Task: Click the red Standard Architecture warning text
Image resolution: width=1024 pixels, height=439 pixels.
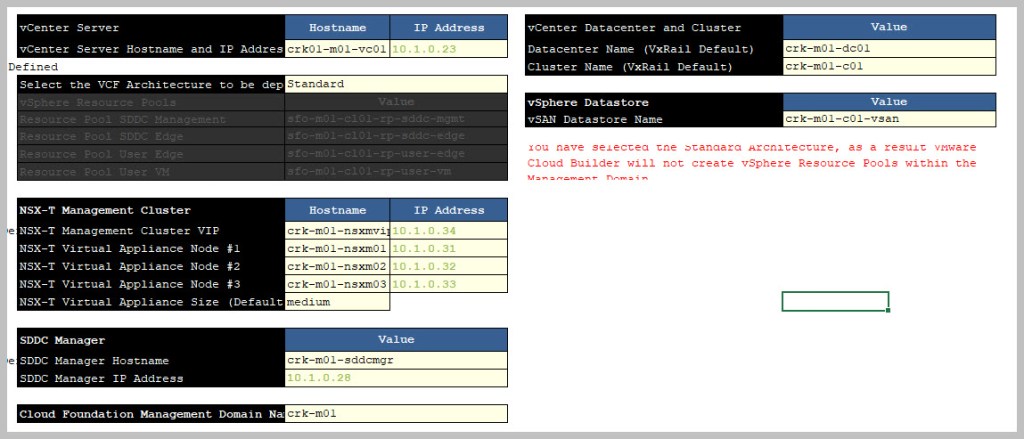Action: pos(752,163)
